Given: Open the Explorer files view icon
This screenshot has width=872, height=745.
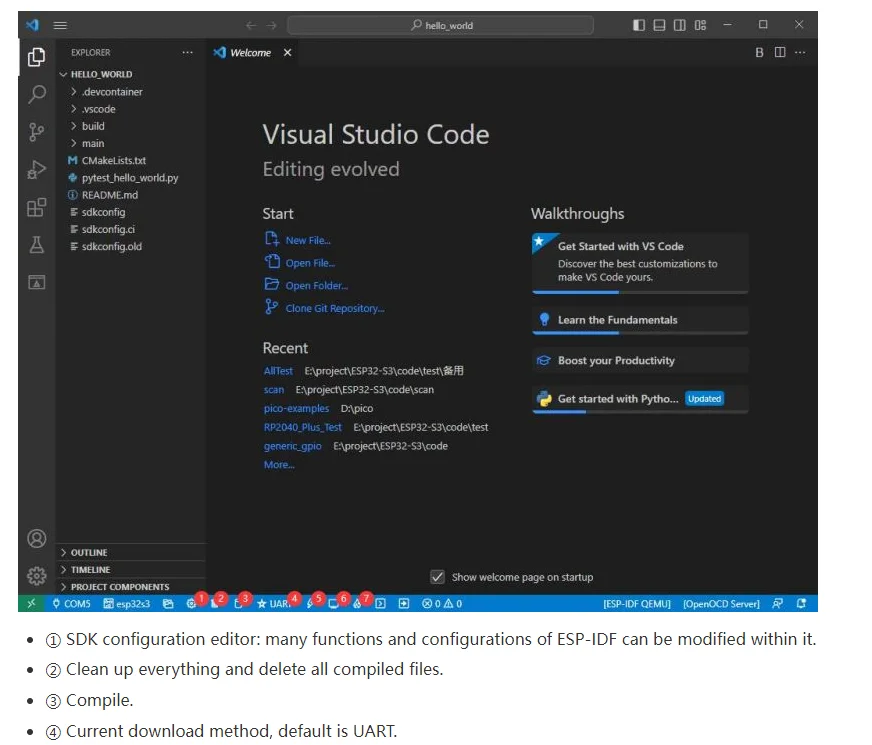Looking at the screenshot, I should tap(37, 57).
